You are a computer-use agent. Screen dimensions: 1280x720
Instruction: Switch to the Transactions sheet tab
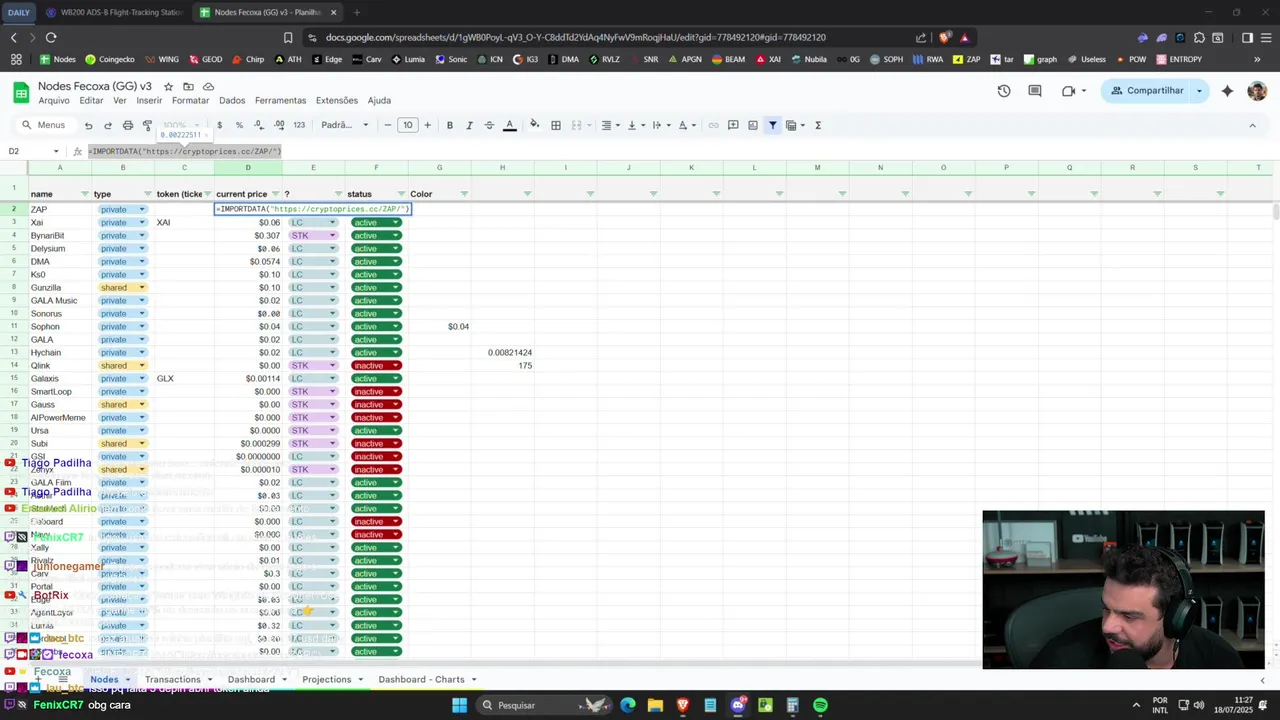[172, 680]
